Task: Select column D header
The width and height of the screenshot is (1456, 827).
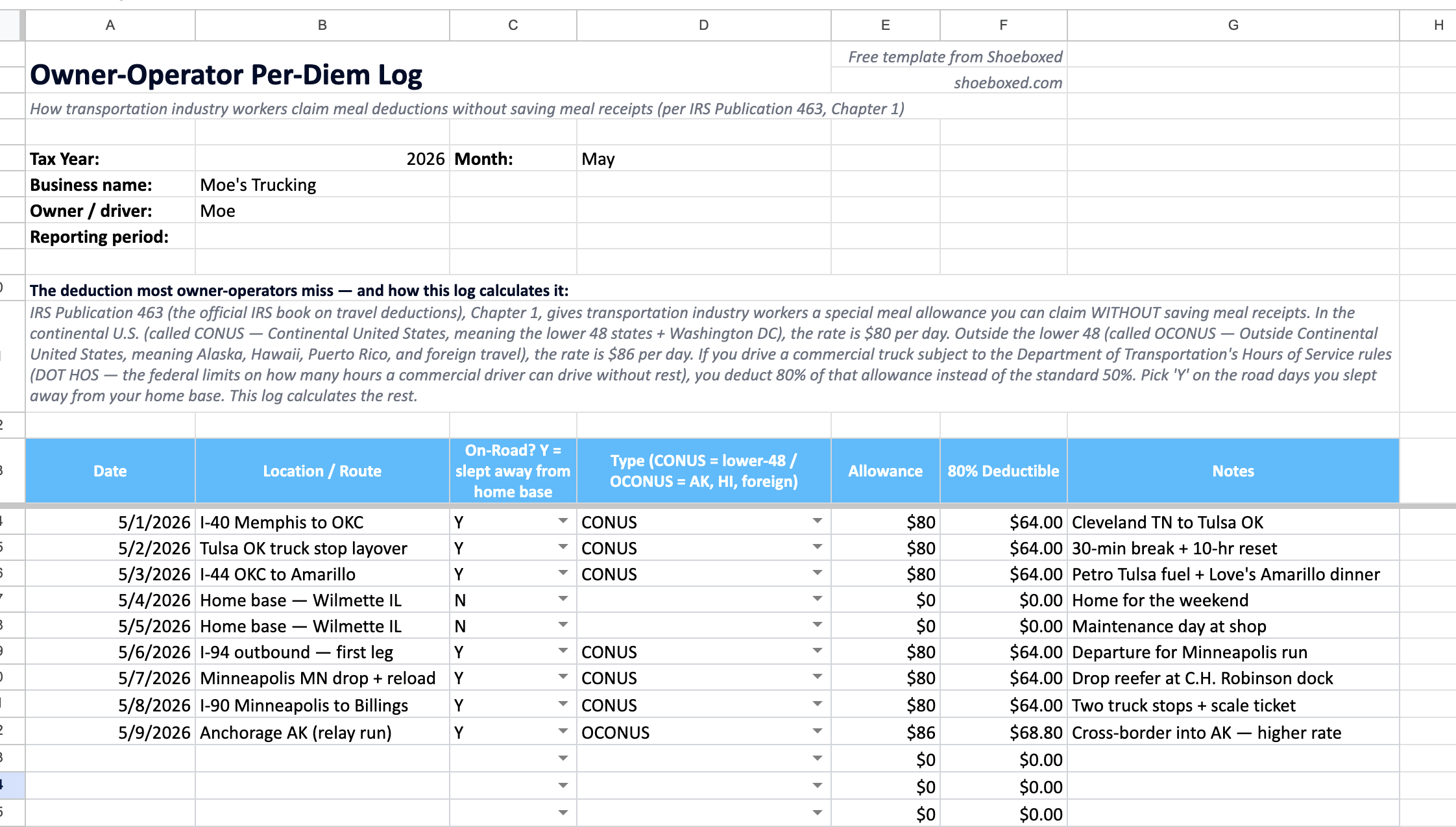Action: pyautogui.click(x=703, y=25)
